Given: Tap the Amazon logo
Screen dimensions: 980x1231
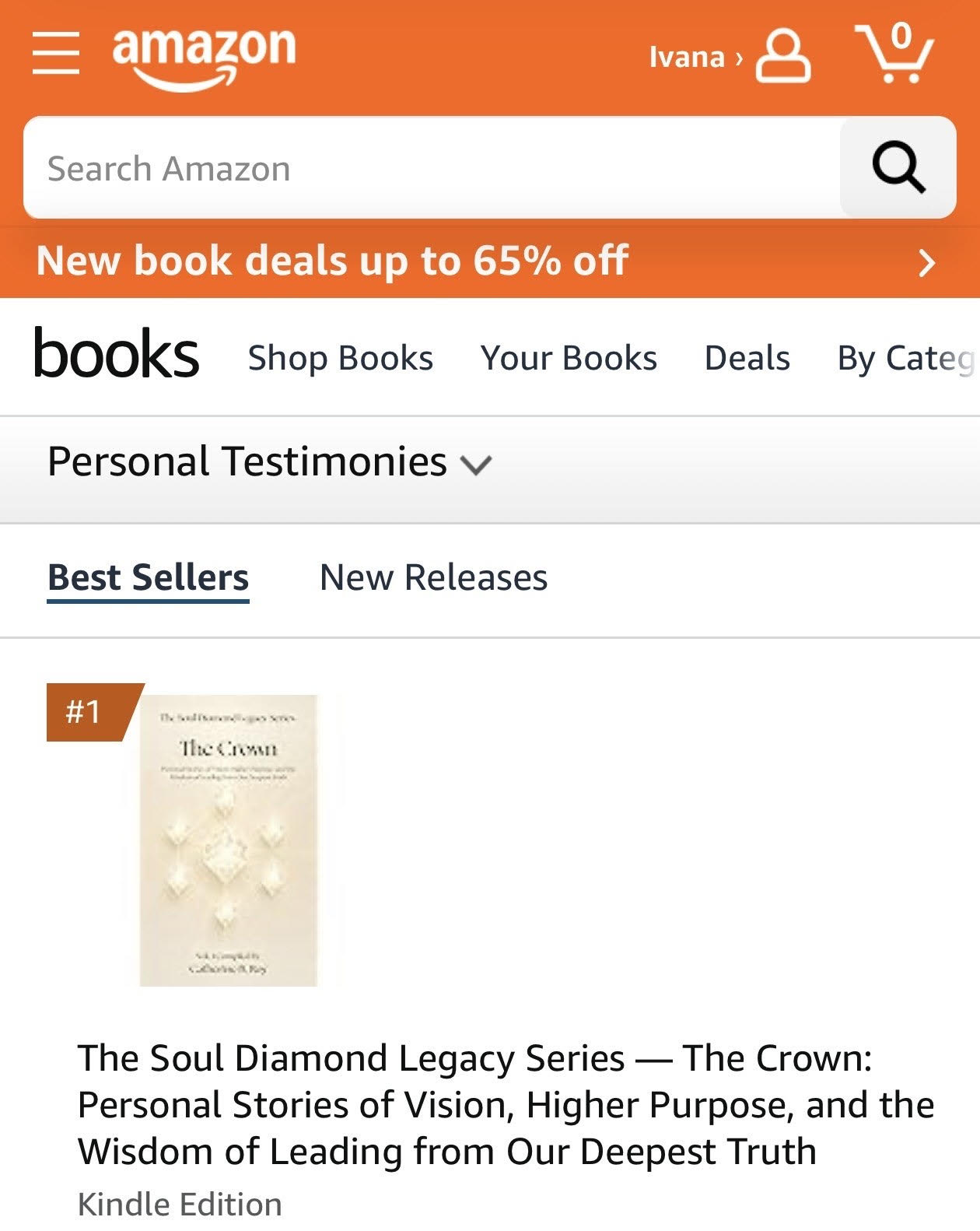Looking at the screenshot, I should coord(204,56).
